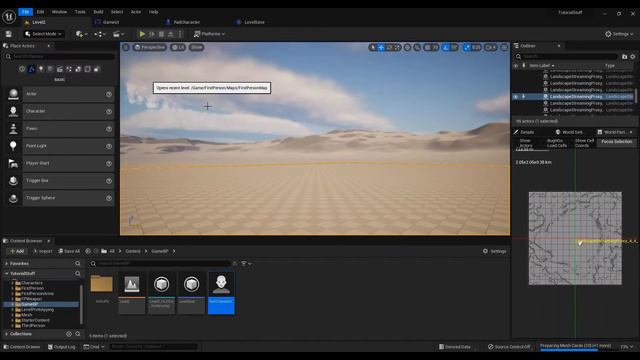Open the Cinematics clapperboard dropdown
Image resolution: width=640 pixels, height=360 pixels.
point(118,34)
